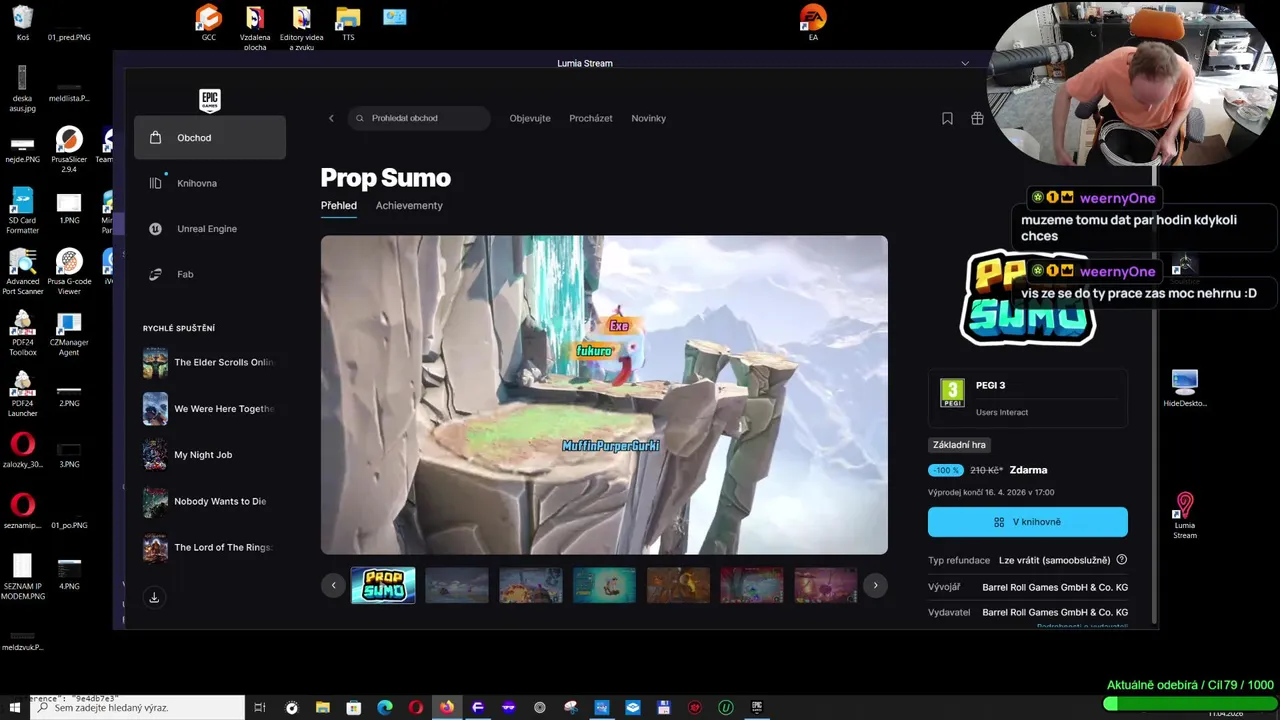The height and width of the screenshot is (720, 1280).
Task: Click the V knihovně button
Action: (x=1028, y=522)
